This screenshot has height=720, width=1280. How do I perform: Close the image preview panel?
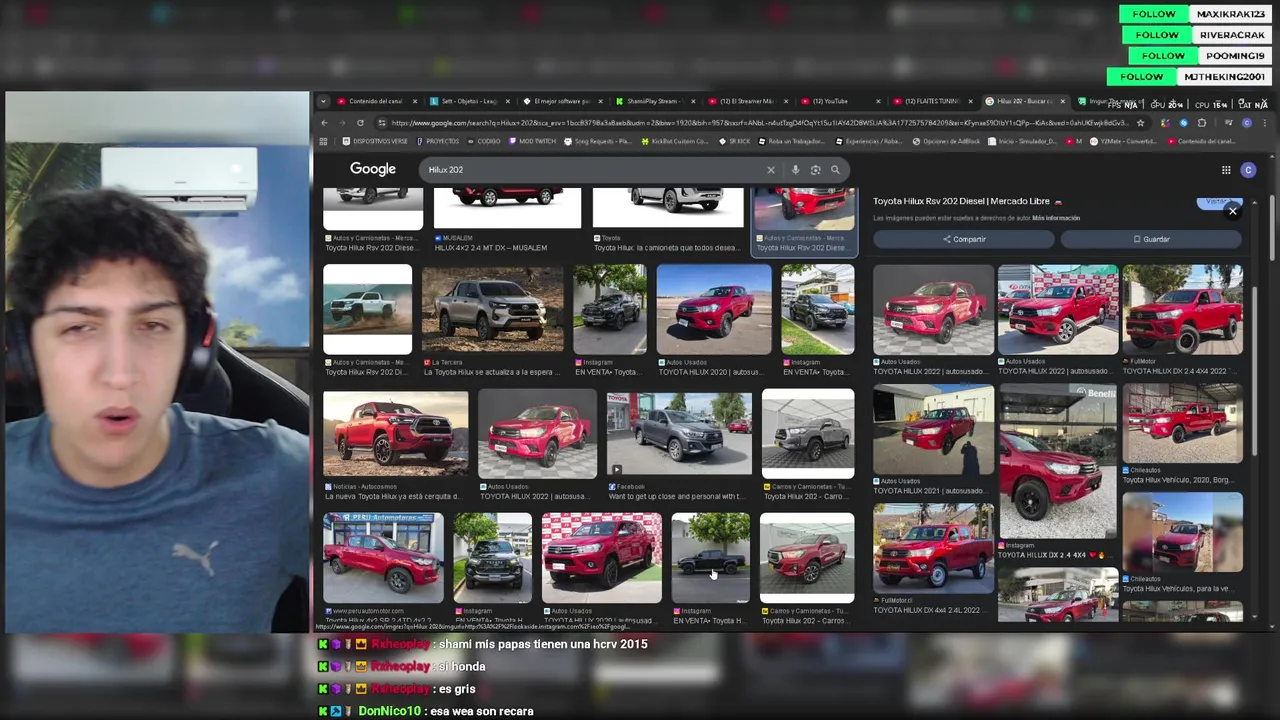pos(1233,211)
